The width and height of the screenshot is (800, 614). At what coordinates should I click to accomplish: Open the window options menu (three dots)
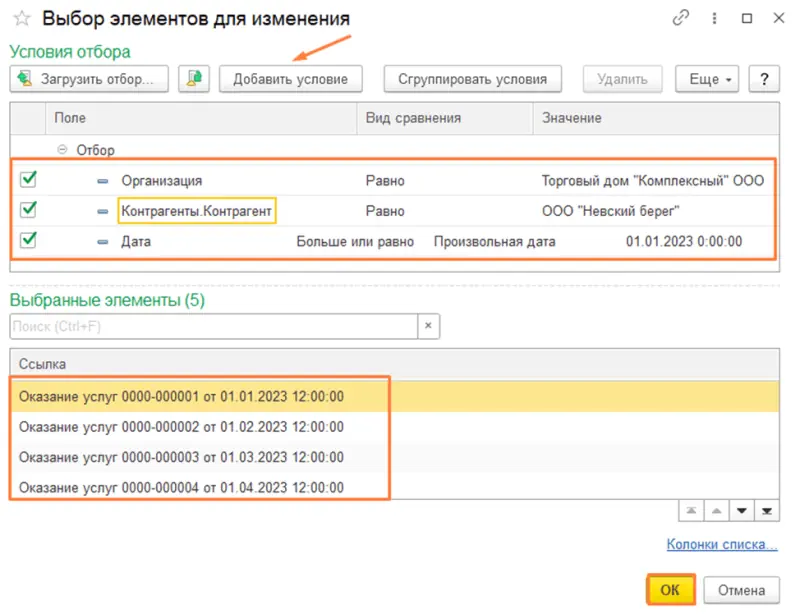(714, 18)
